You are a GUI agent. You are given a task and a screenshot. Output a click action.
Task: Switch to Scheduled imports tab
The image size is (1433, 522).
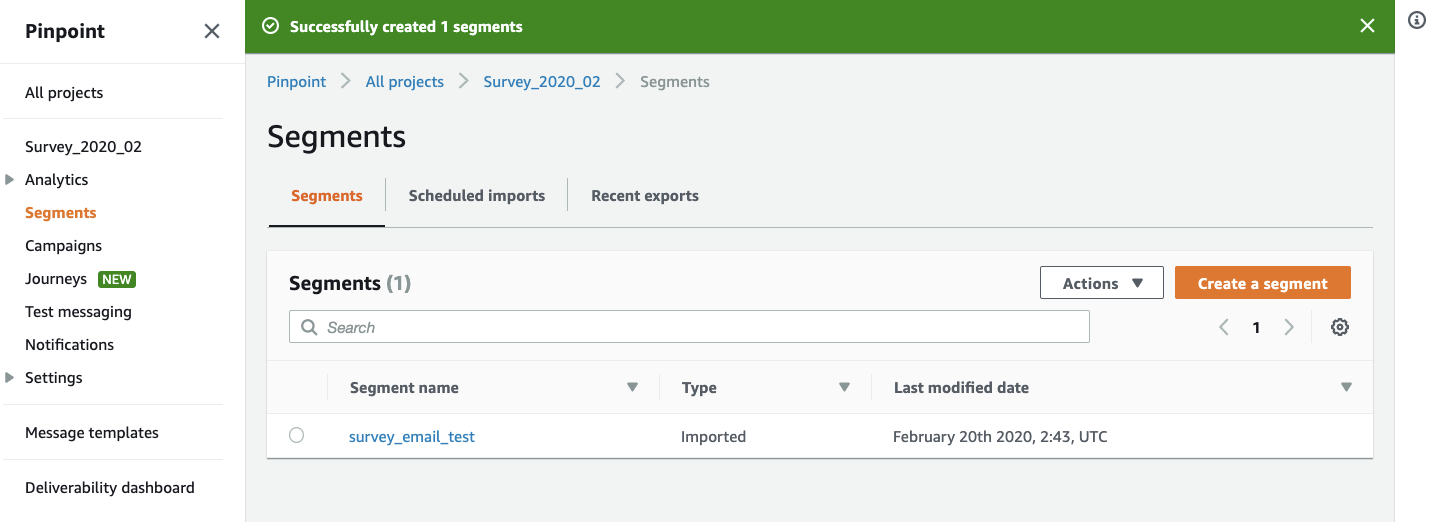pyautogui.click(x=477, y=196)
